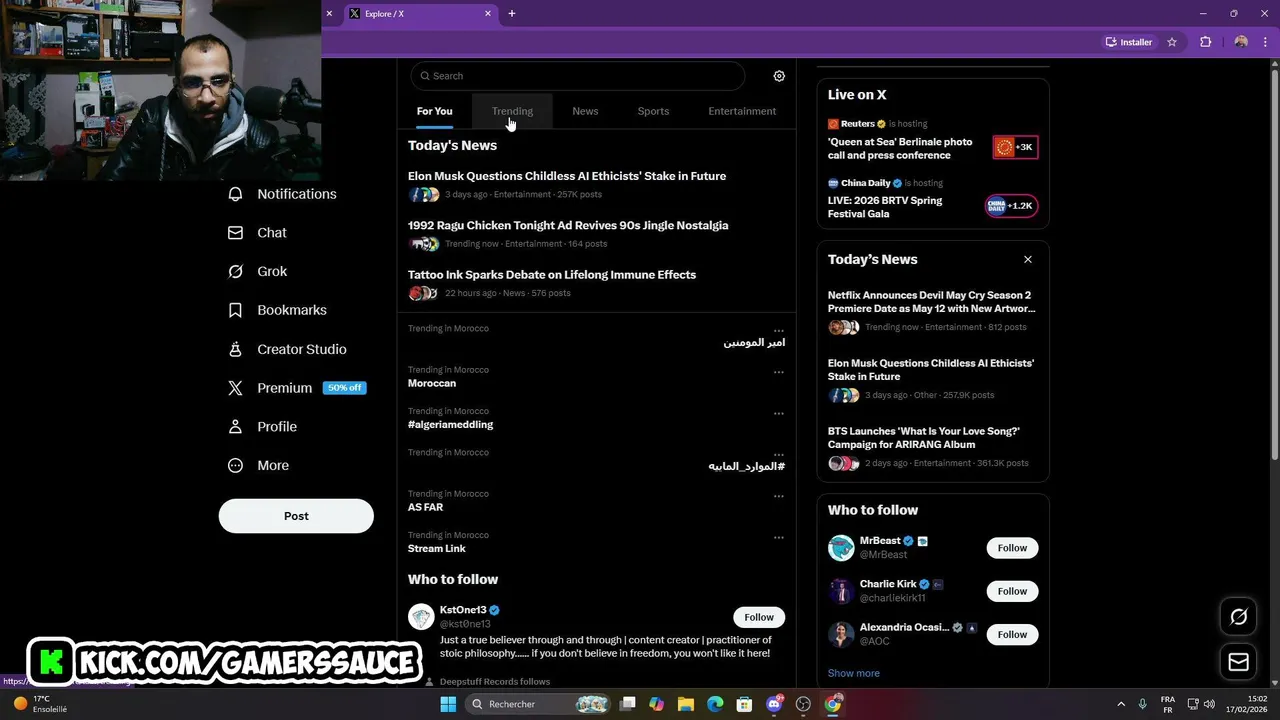
Task: Click the More circle icon in the sidebar
Action: [x=235, y=465]
